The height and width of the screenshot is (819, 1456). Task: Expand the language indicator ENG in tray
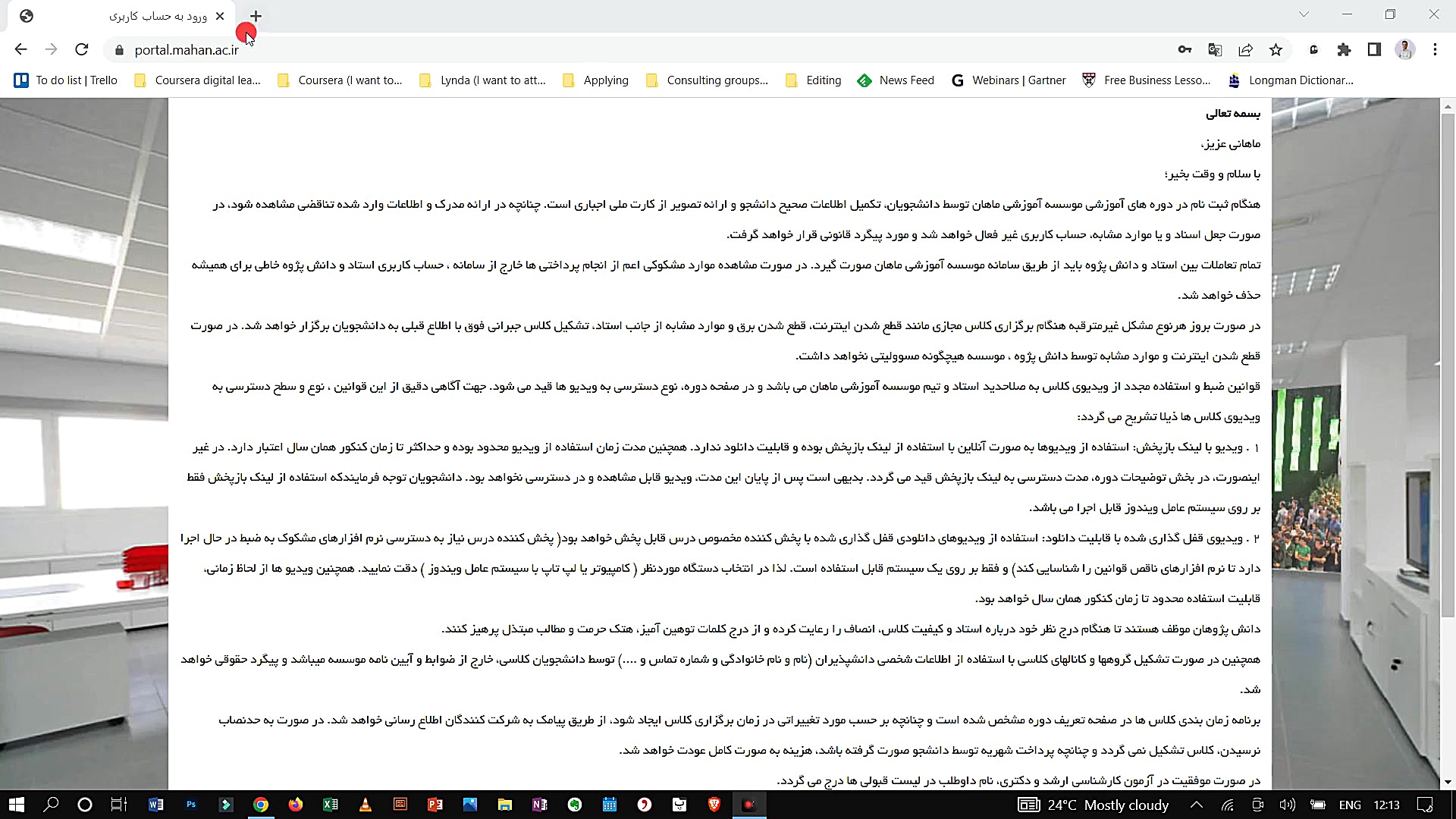(x=1350, y=806)
